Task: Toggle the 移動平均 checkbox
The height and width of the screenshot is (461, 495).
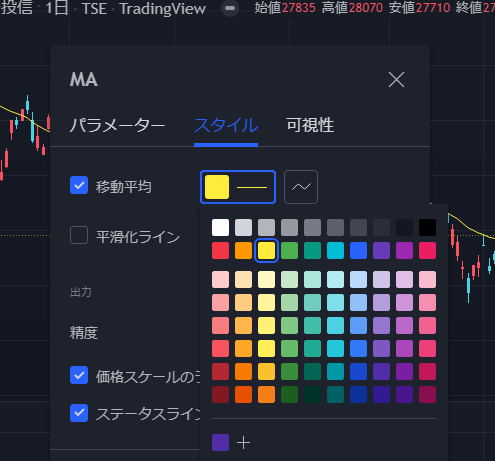Action: (79, 185)
